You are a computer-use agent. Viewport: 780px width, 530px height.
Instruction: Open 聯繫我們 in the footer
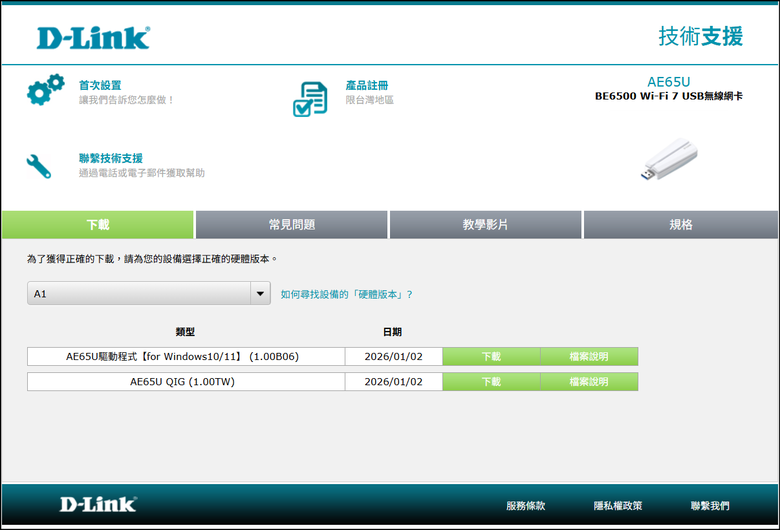[710, 506]
